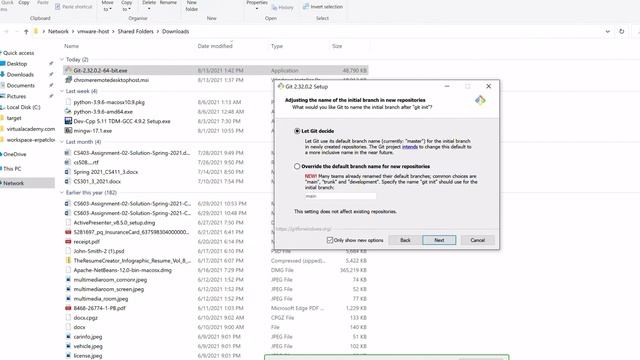Screen dimensions: 640x360
Task: Click Downloads in the address breadcrumb
Action: (176, 31)
